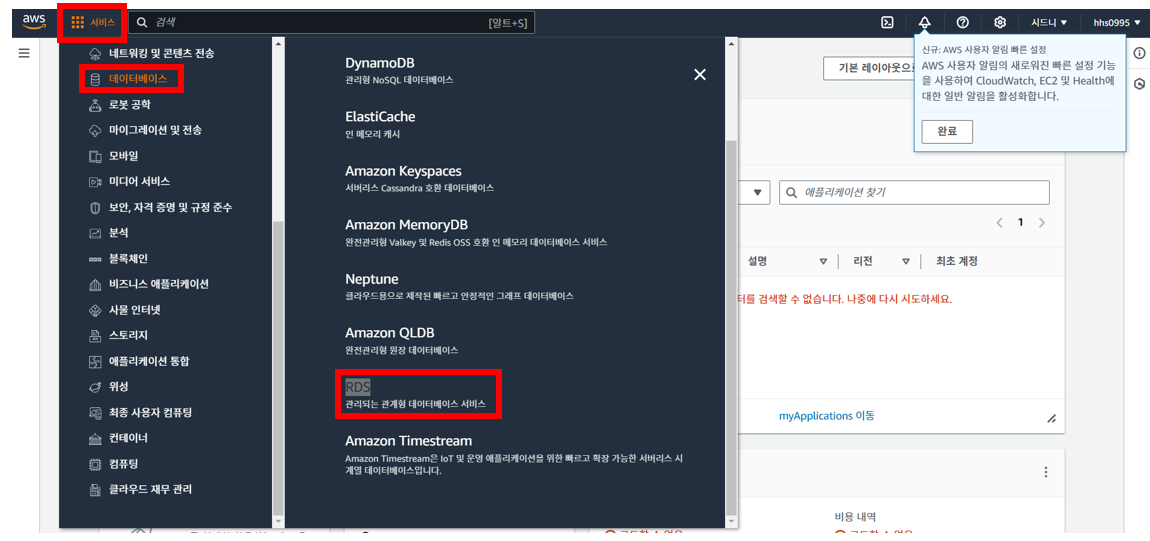Click 기본 레이아웃 reset button
The width and height of the screenshot is (1150, 541).
(x=867, y=68)
